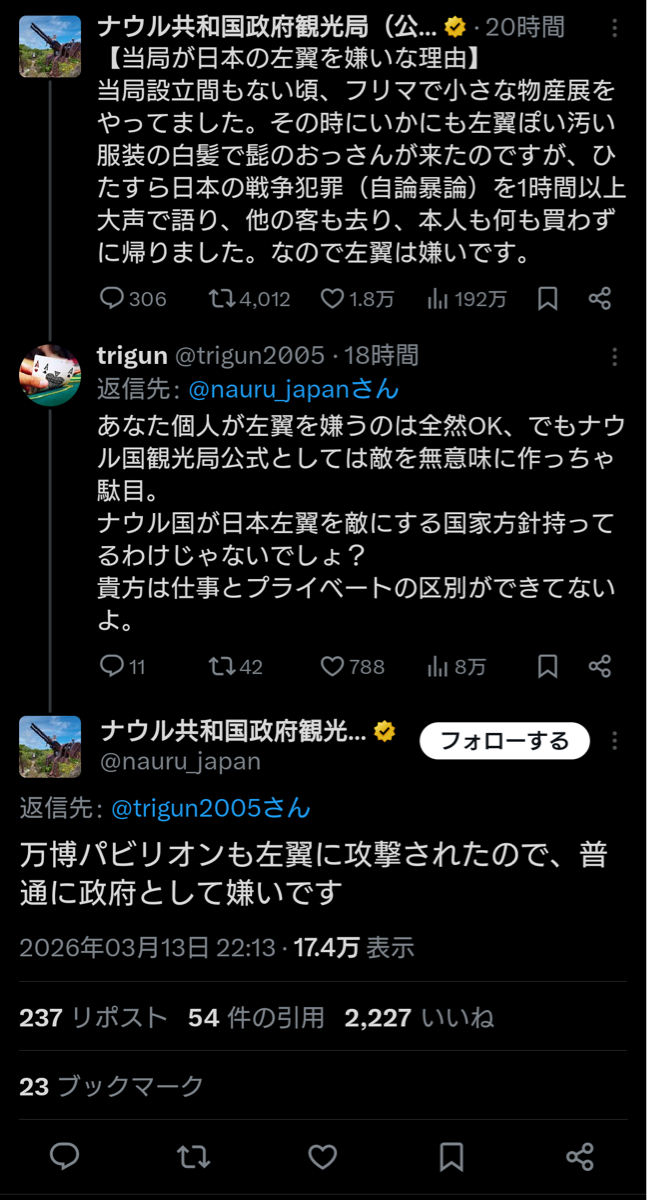This screenshot has width=647, height=1200.
Task: Share the first Nauru tourism tweet
Action: [600, 298]
